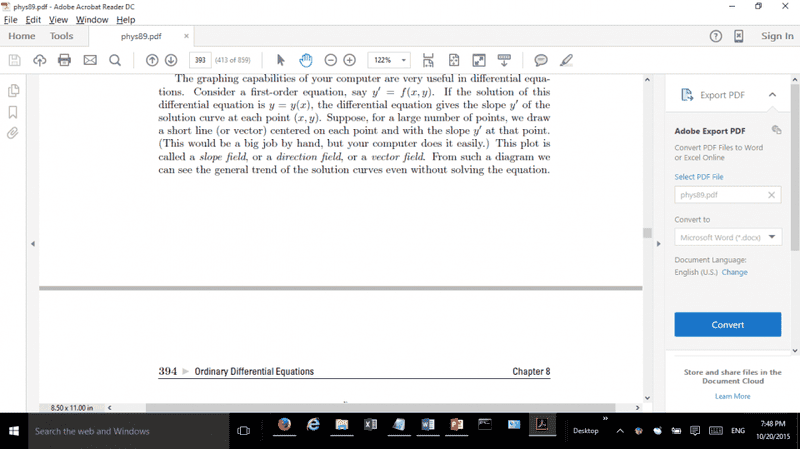Zoom out with minus icon
The height and width of the screenshot is (449, 800).
(x=331, y=60)
